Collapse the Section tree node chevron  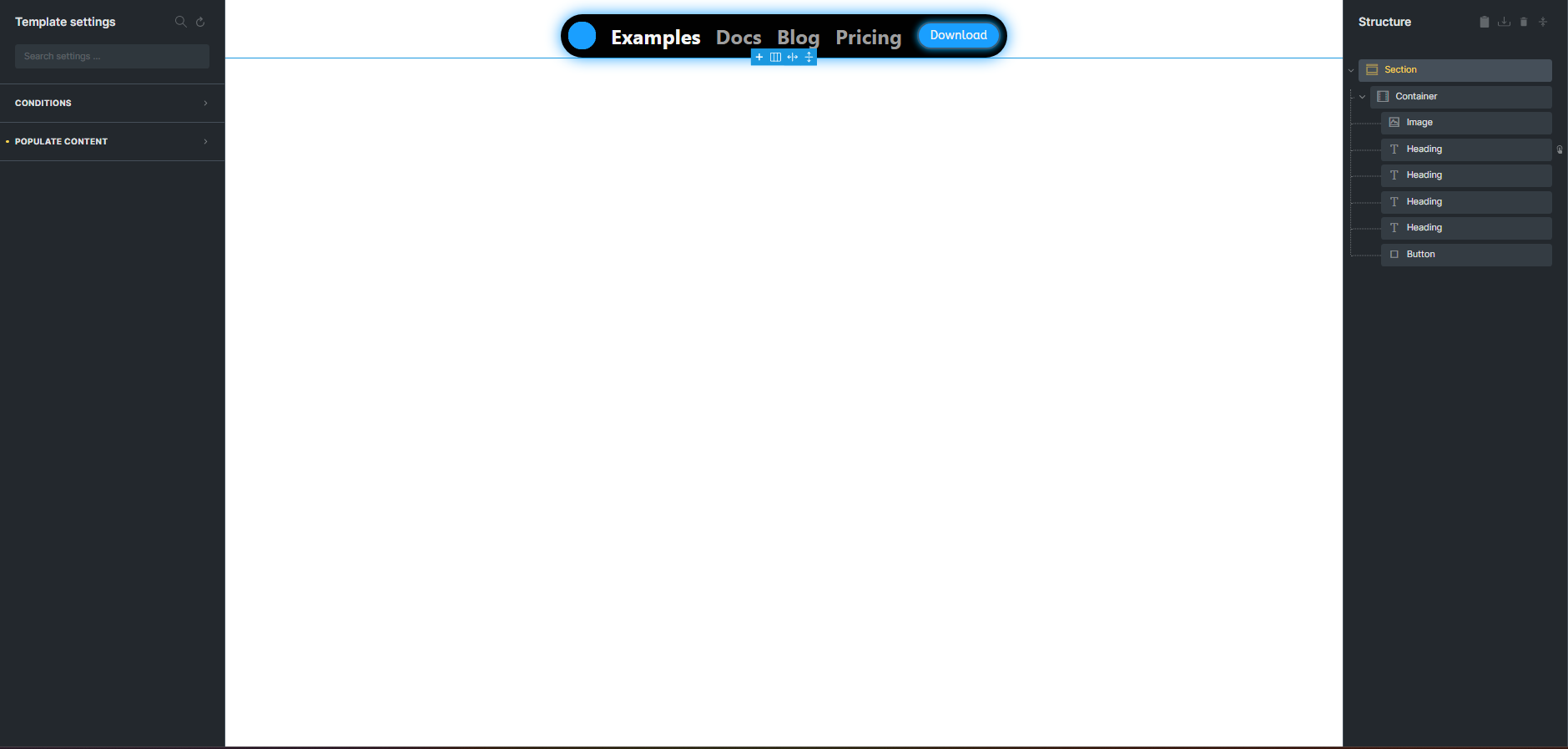click(x=1351, y=70)
